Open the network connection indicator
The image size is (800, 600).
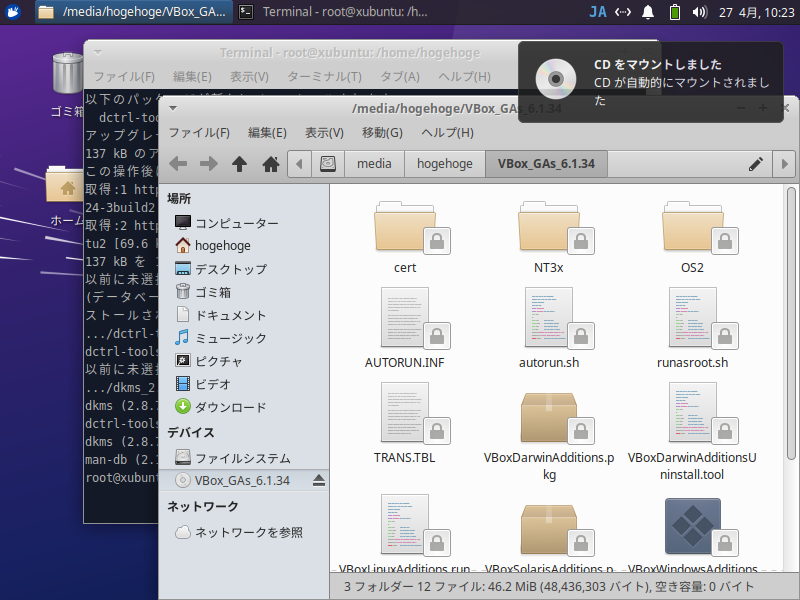[623, 12]
